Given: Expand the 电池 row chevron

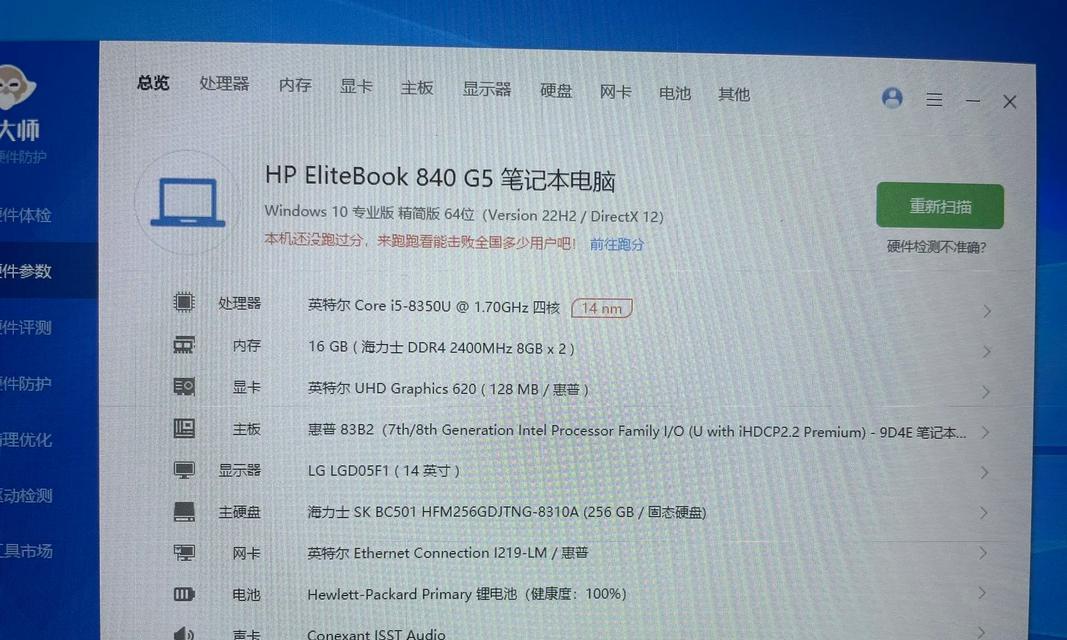Looking at the screenshot, I should tap(981, 593).
